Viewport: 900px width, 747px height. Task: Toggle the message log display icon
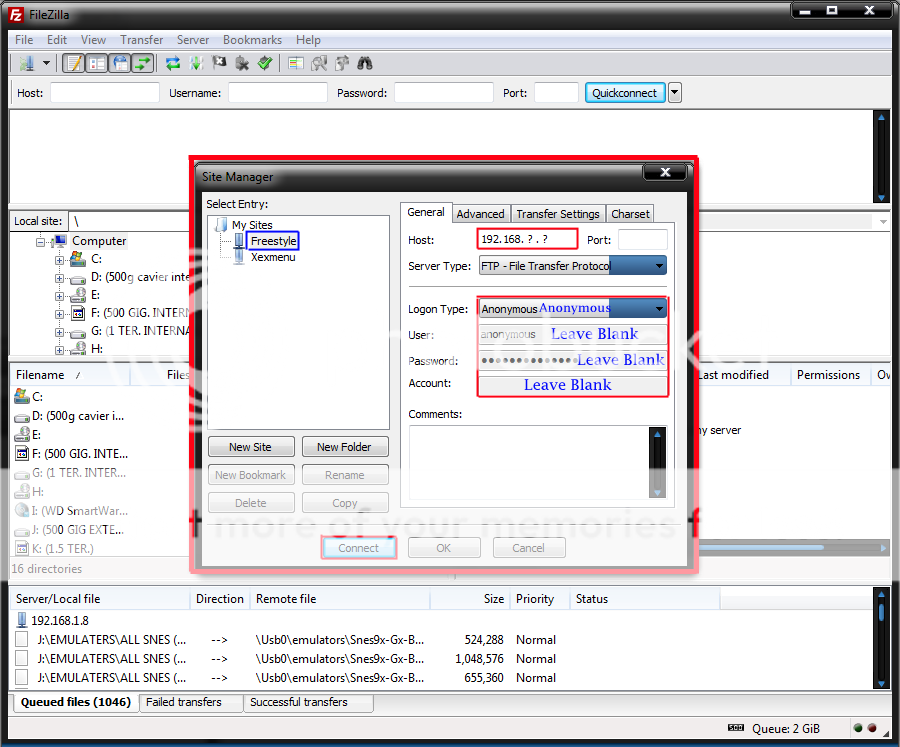coord(74,63)
